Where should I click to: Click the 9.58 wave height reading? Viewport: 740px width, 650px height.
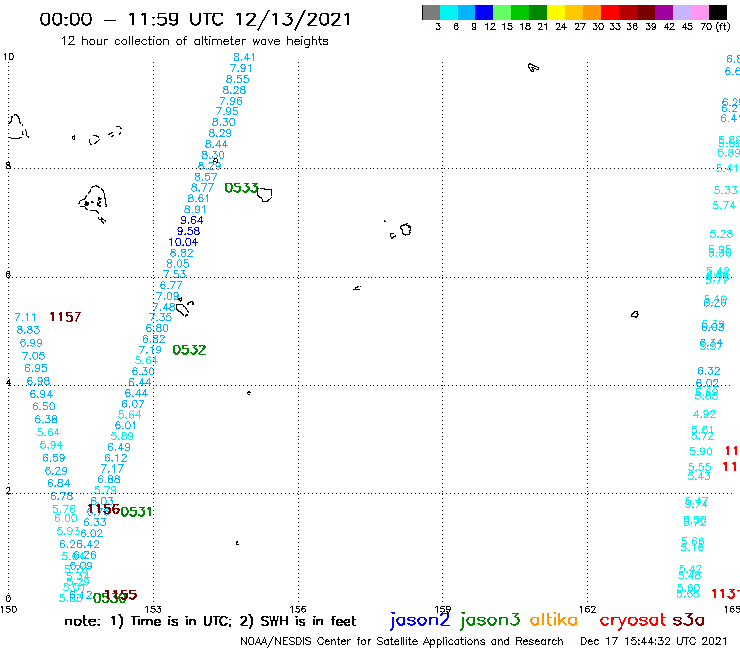point(188,231)
